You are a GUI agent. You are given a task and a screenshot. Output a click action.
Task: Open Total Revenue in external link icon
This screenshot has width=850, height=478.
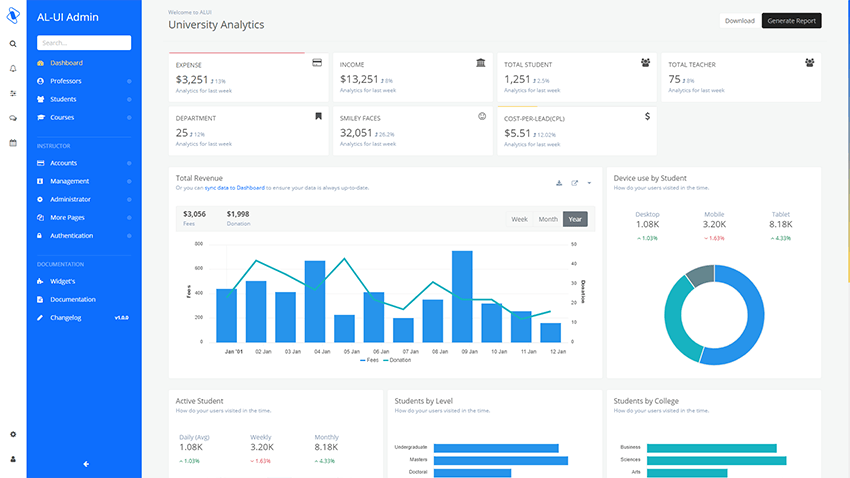(x=575, y=183)
